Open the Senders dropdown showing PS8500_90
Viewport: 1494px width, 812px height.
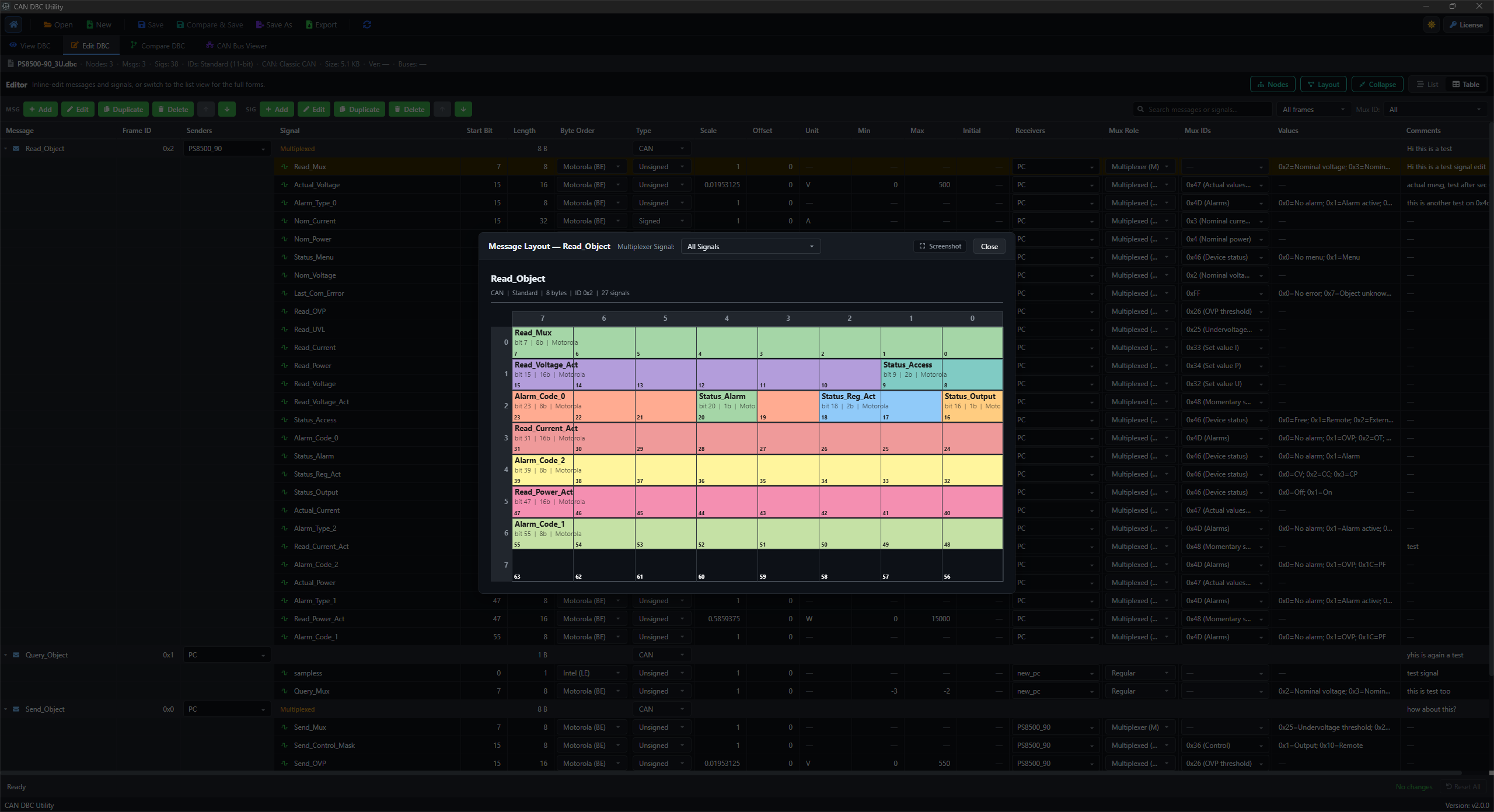[x=226, y=149]
